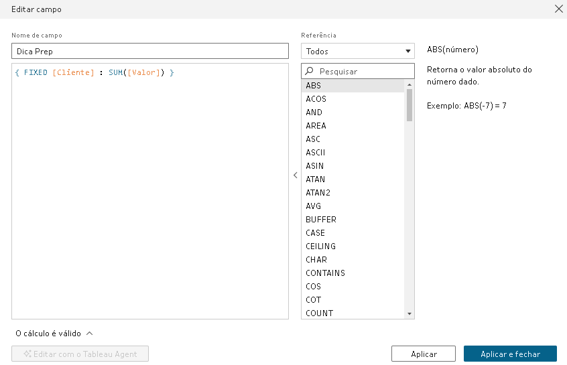The image size is (567, 365).
Task: Click the function list scrollbar thumb
Action: click(409, 105)
